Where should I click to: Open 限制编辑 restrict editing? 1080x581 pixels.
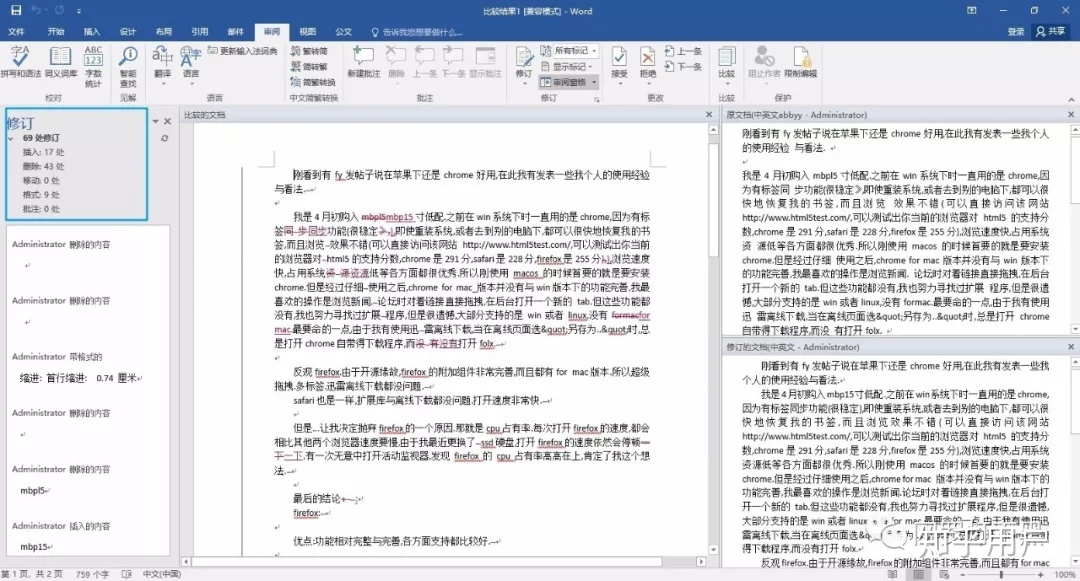click(x=800, y=62)
